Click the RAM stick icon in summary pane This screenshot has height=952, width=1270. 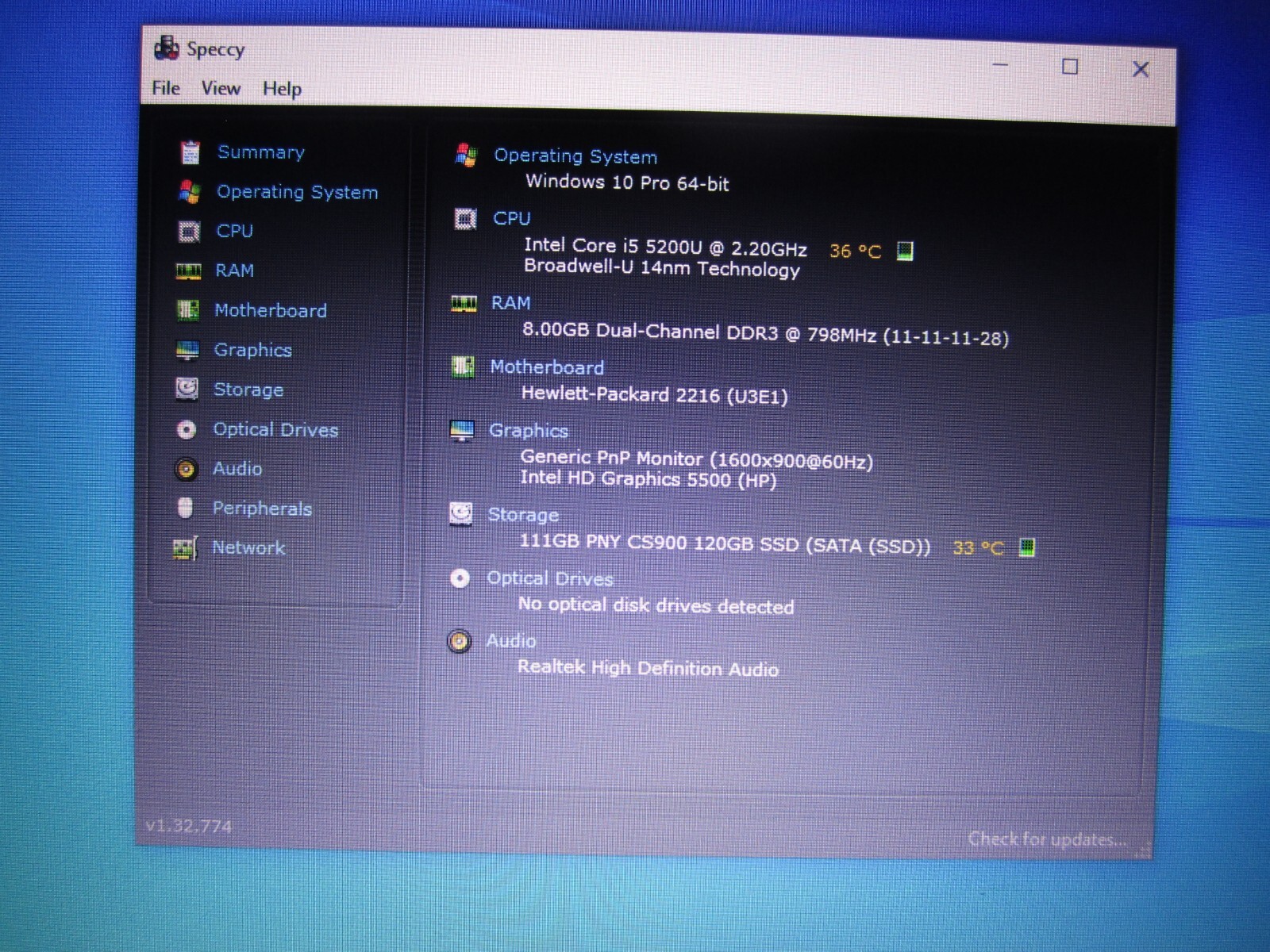click(x=464, y=303)
